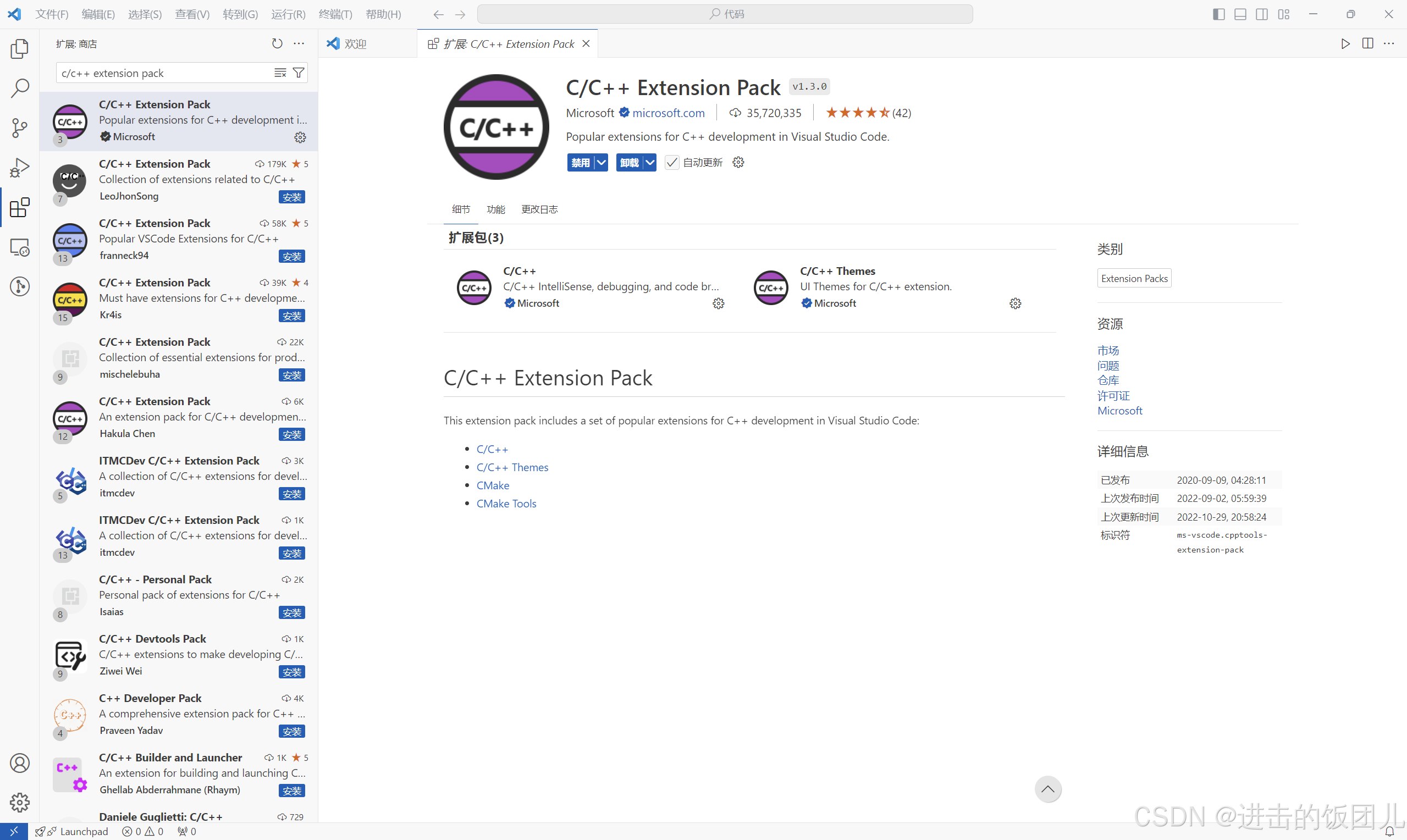Expand the uninstall button dropdown arrow
This screenshot has width=1407, height=840.
coord(650,163)
